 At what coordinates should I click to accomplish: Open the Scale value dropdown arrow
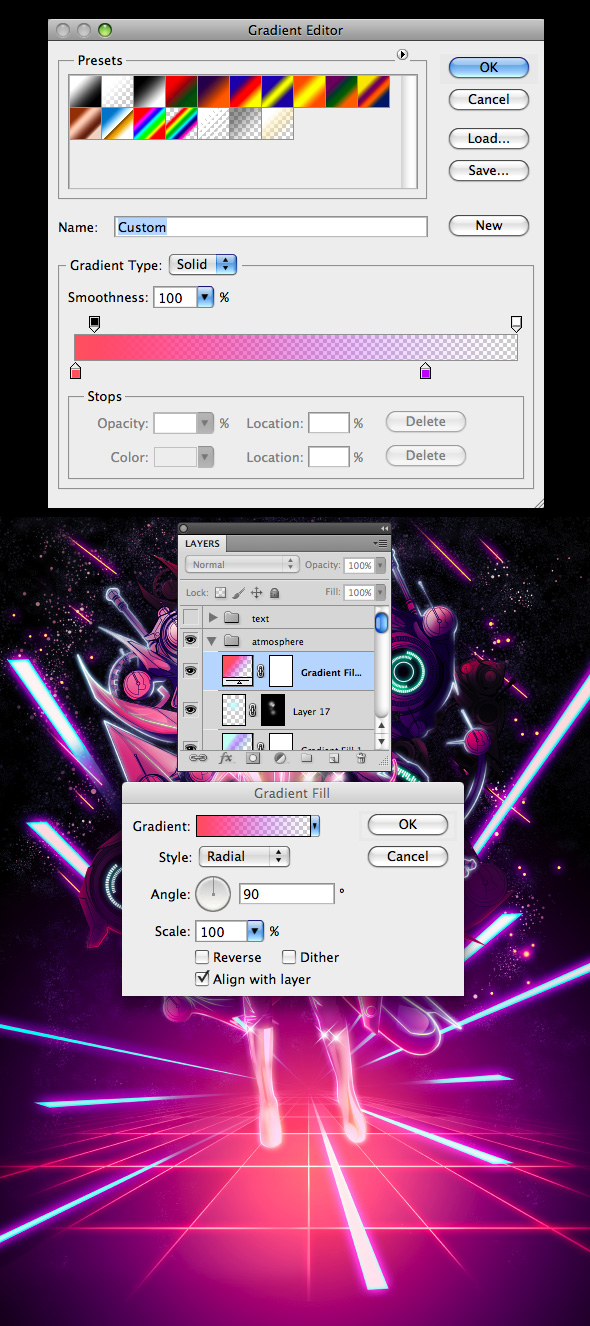[x=255, y=931]
